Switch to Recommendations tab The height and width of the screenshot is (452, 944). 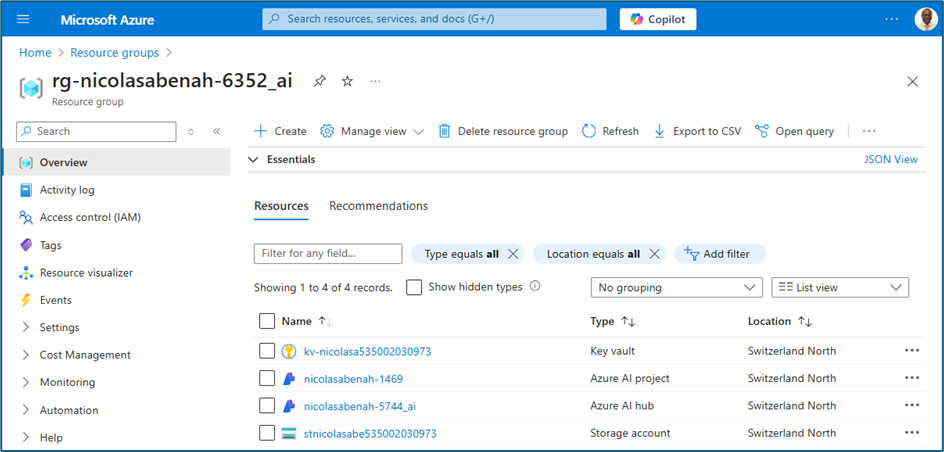(378, 206)
